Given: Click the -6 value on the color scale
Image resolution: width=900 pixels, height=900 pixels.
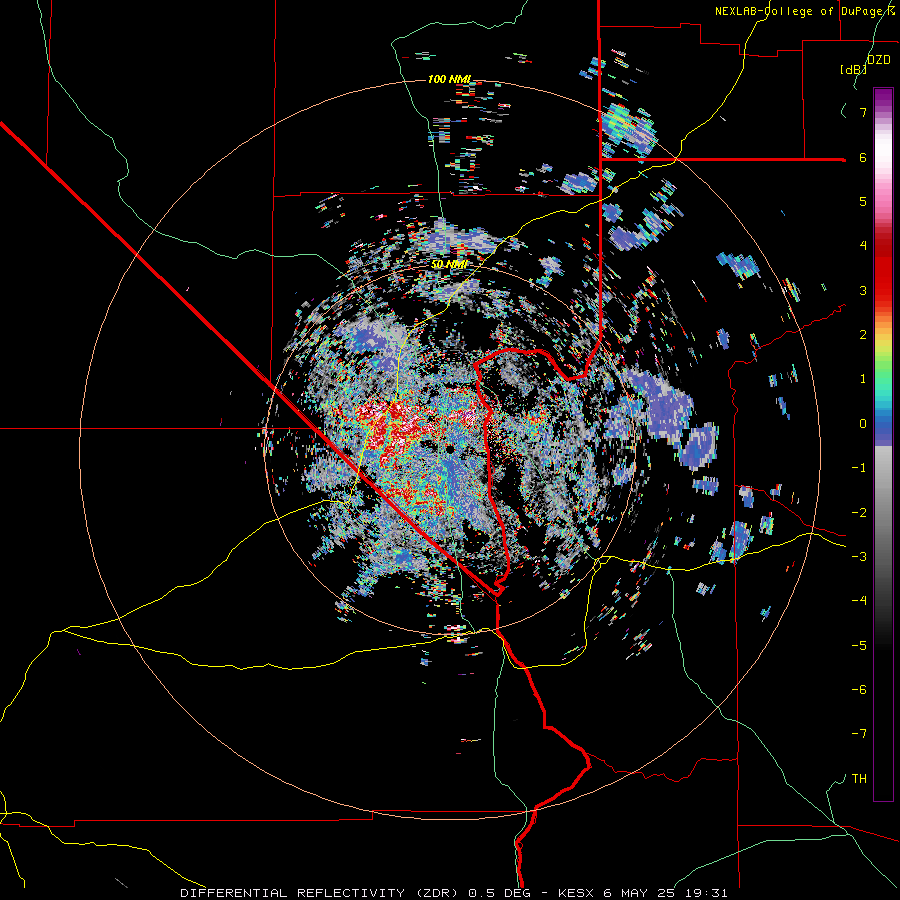Looking at the screenshot, I should click(x=859, y=690).
